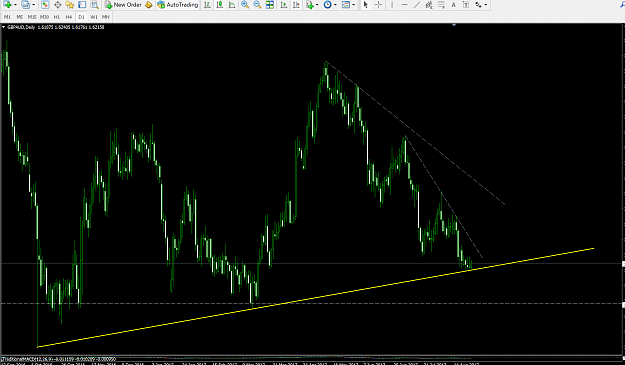The height and width of the screenshot is (365, 625).
Task: Select the Cursor arrow tool
Action: [x=366, y=4]
